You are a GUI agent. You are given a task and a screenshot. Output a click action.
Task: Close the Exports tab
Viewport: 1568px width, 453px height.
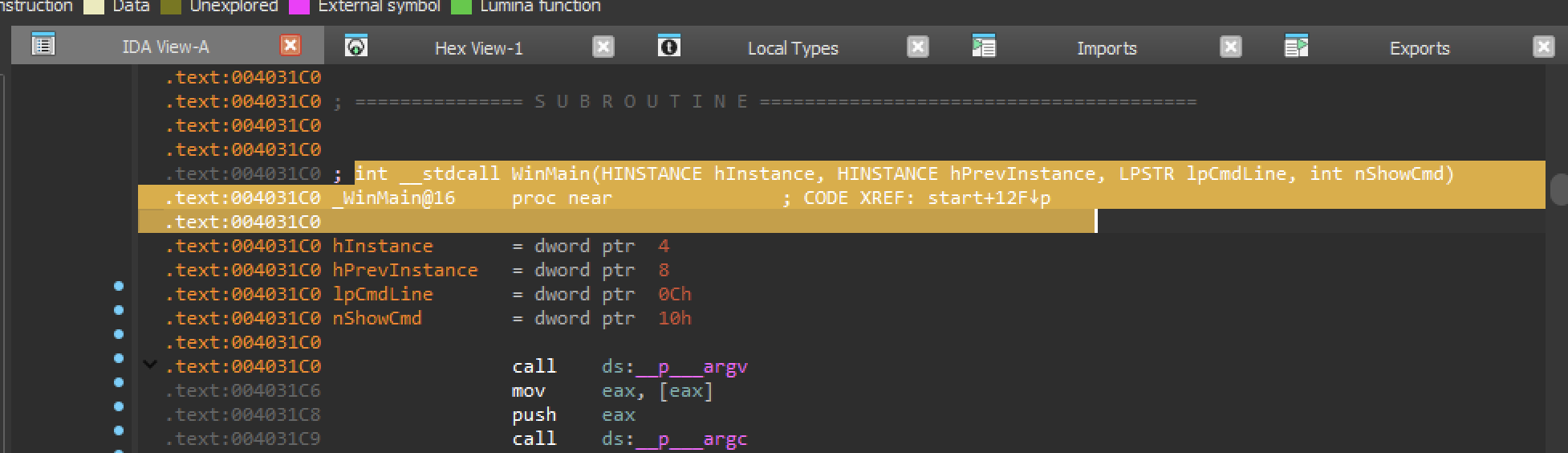point(1544,47)
